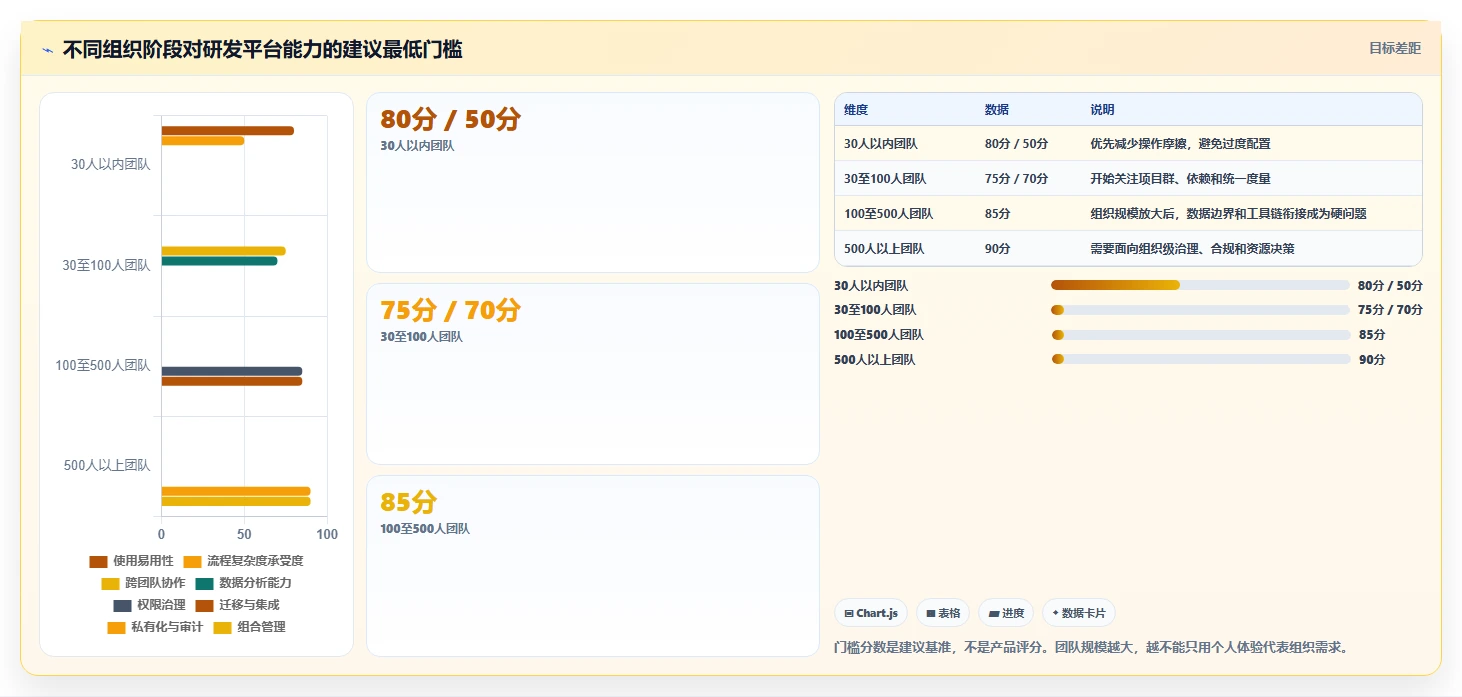
Task: Hide the 数据分析能力 legend series
Action: (x=243, y=583)
